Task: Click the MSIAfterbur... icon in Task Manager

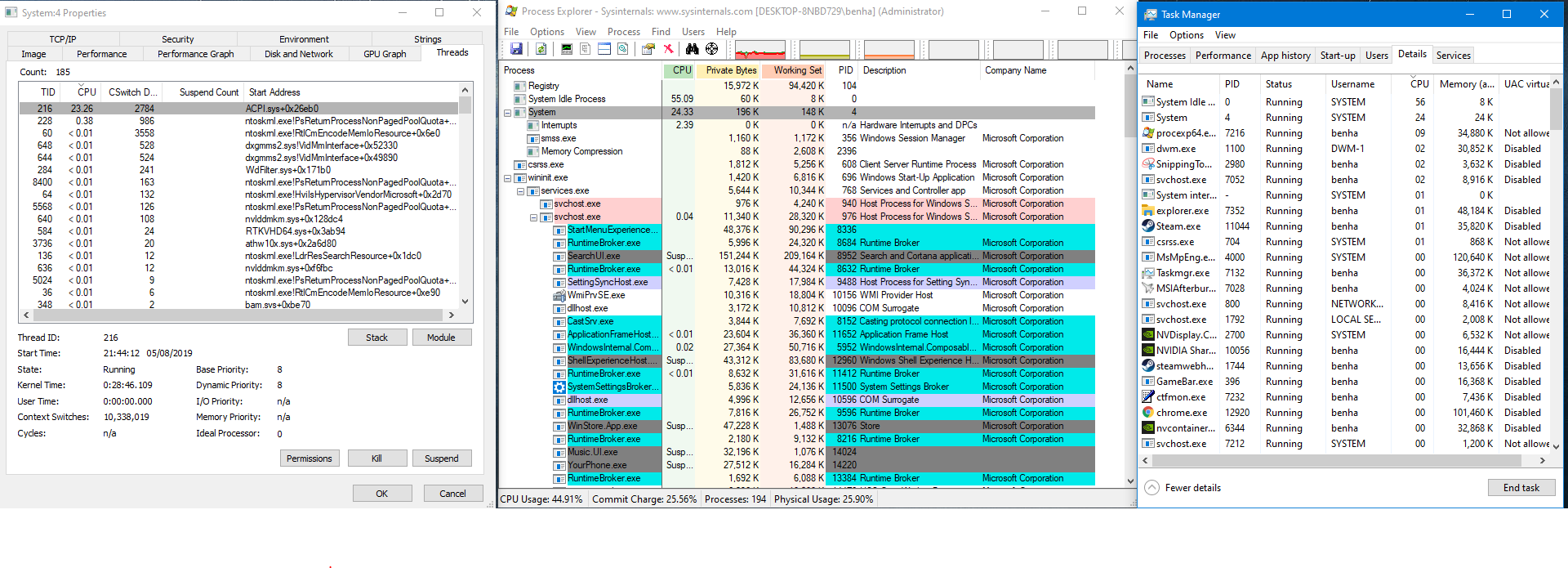Action: [1148, 288]
